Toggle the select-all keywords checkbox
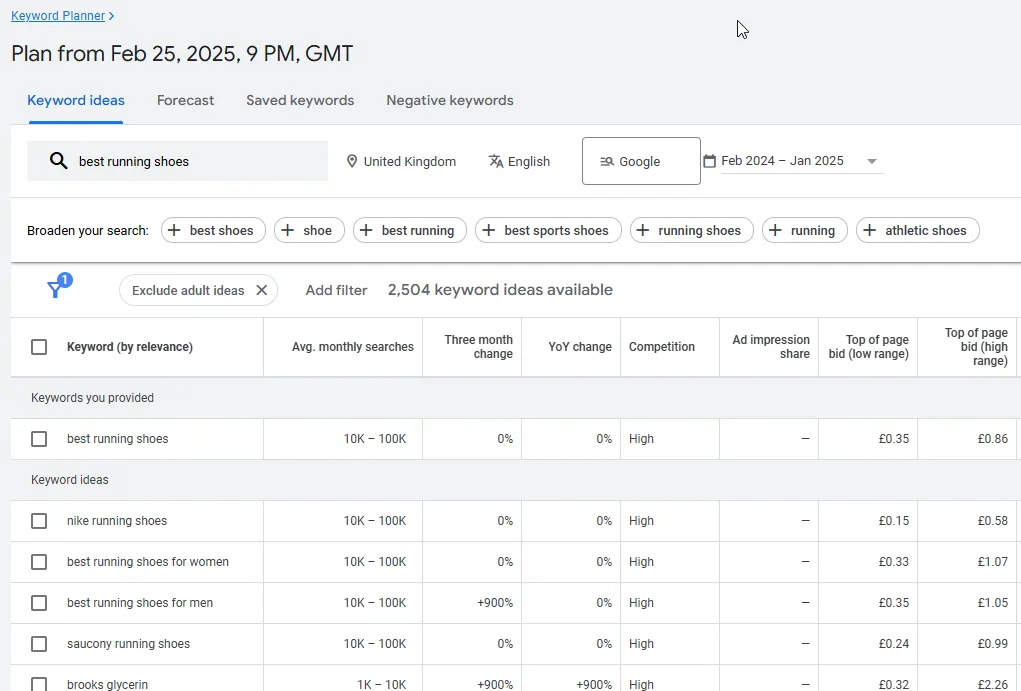This screenshot has height=691, width=1021. (x=39, y=346)
